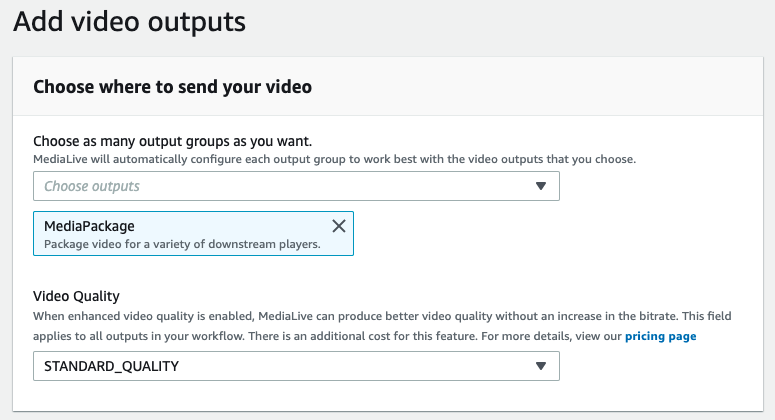Open the pricing page link

660,336
